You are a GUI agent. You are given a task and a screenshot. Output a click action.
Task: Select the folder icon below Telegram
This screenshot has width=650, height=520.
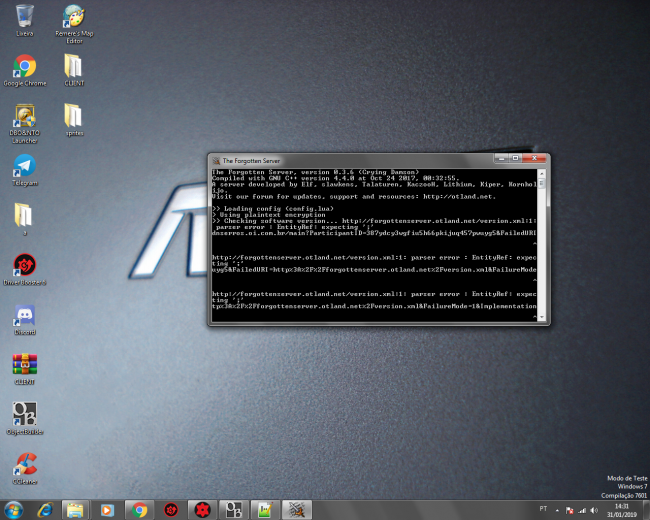tap(24, 219)
